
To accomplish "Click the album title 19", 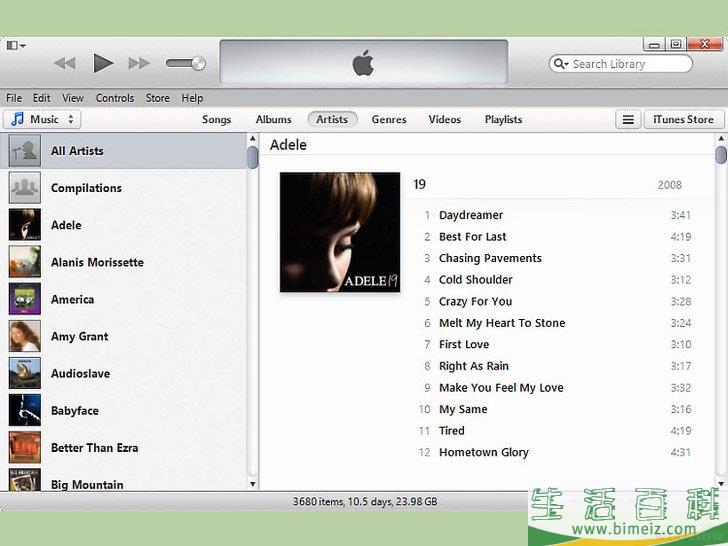I will pos(419,184).
